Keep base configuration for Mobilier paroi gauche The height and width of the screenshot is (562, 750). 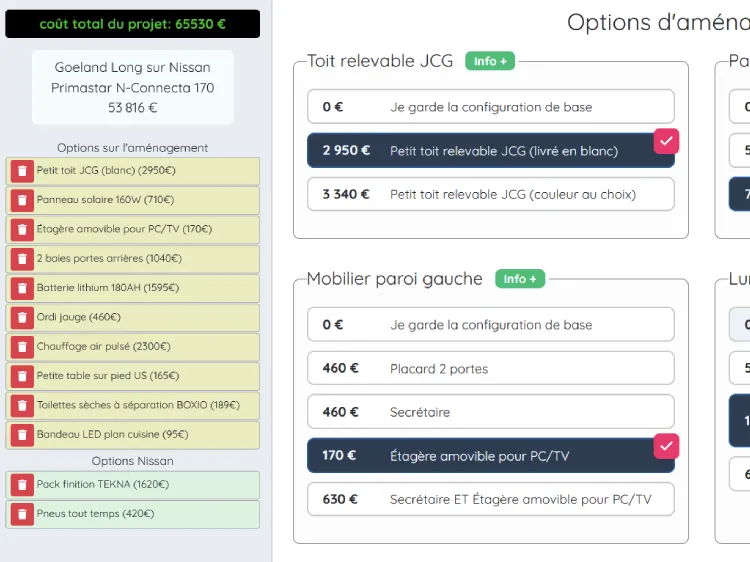(490, 325)
